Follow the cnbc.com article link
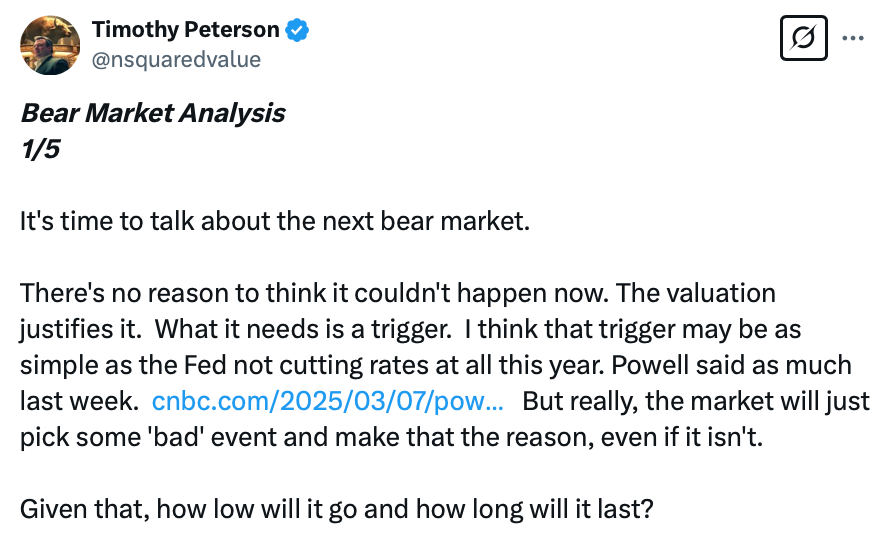Screen dimensions: 890x545 click(326, 401)
